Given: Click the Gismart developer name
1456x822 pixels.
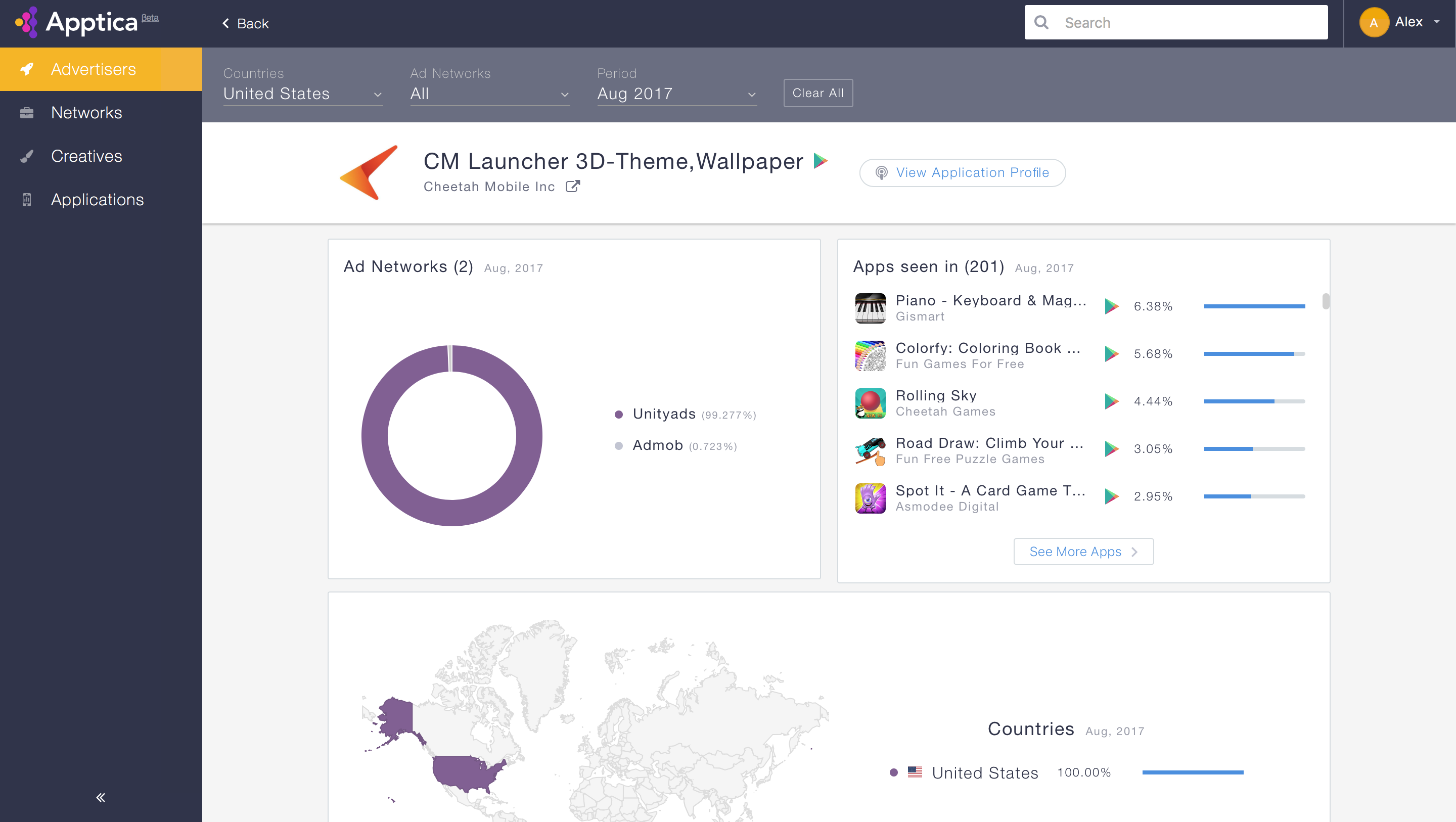Looking at the screenshot, I should [x=920, y=316].
